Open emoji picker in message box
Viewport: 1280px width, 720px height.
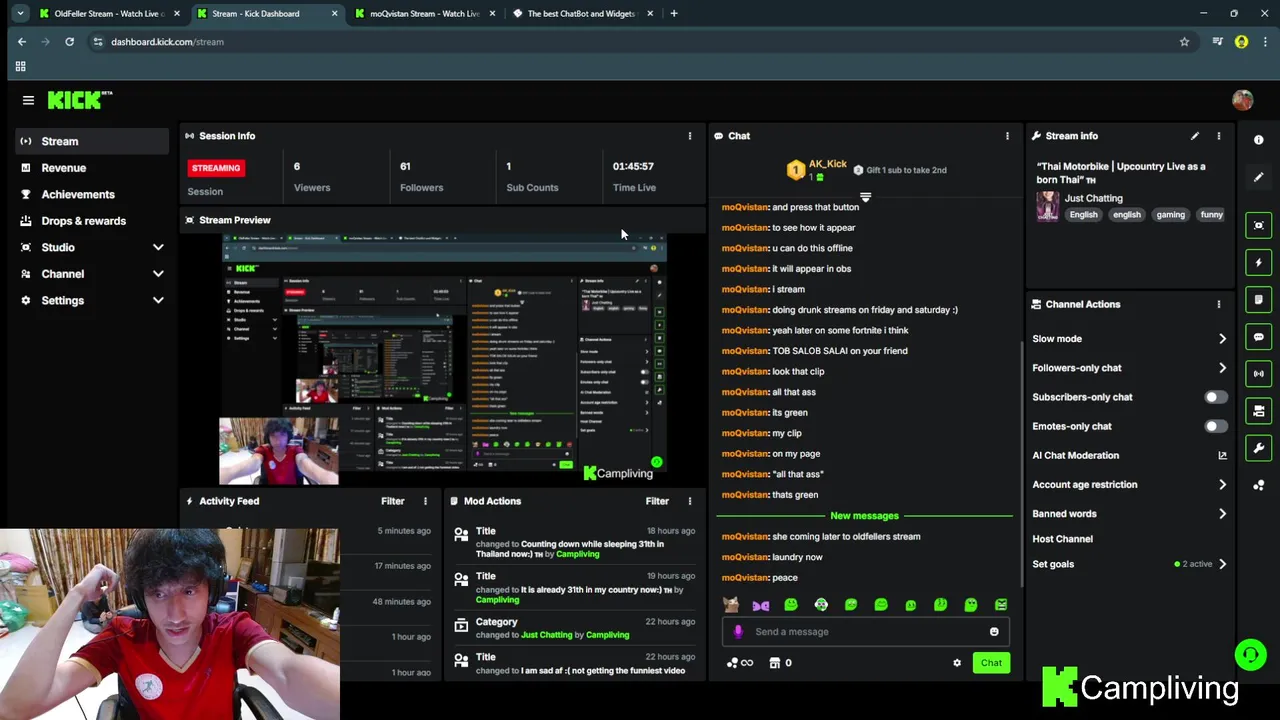coord(994,632)
